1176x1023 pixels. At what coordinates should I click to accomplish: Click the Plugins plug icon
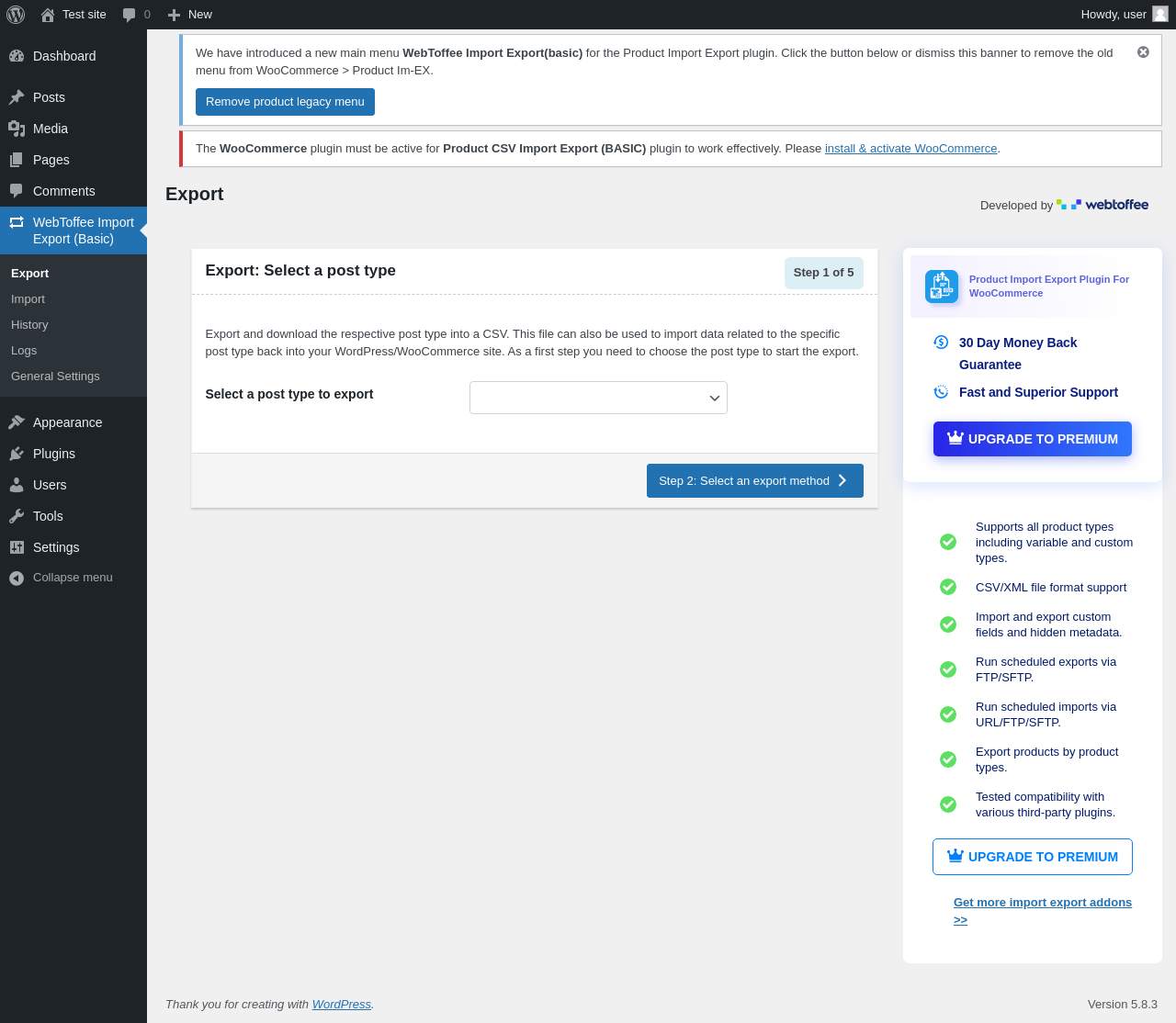(x=17, y=454)
